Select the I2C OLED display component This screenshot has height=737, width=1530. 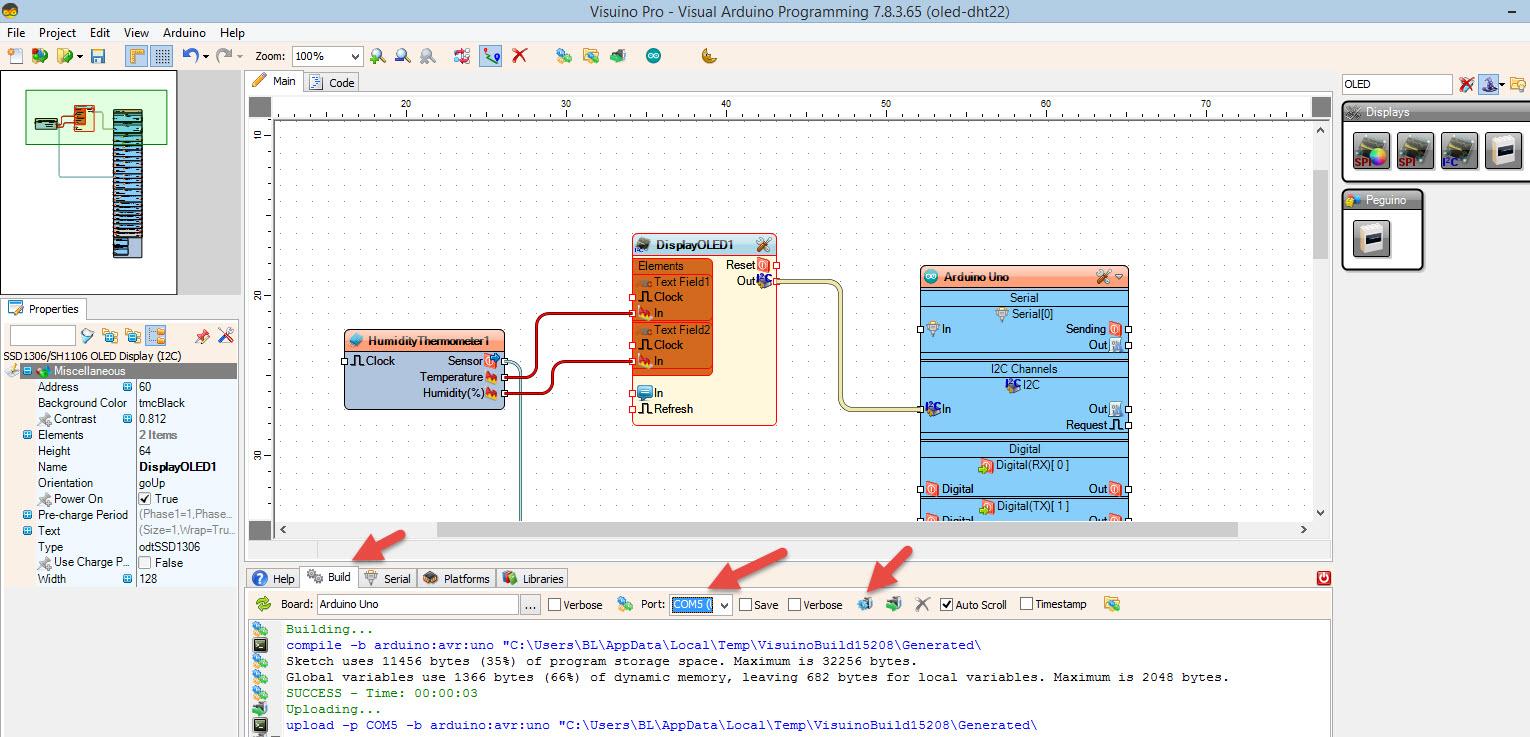pyautogui.click(x=1459, y=150)
